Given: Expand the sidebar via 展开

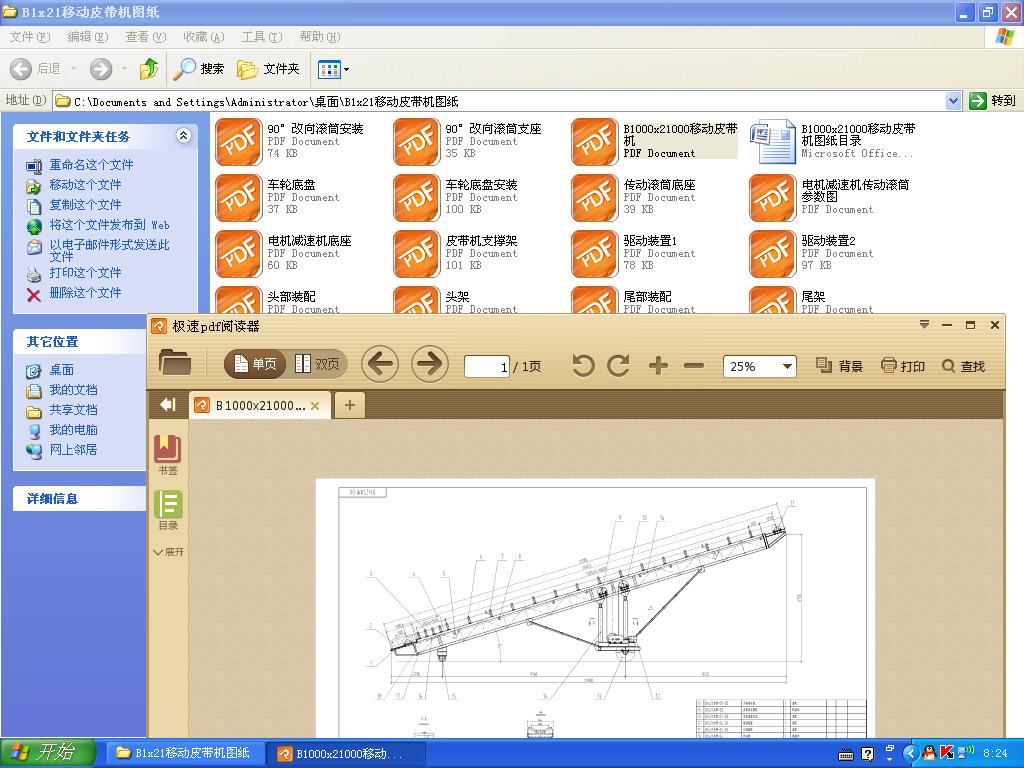Looking at the screenshot, I should coord(168,552).
